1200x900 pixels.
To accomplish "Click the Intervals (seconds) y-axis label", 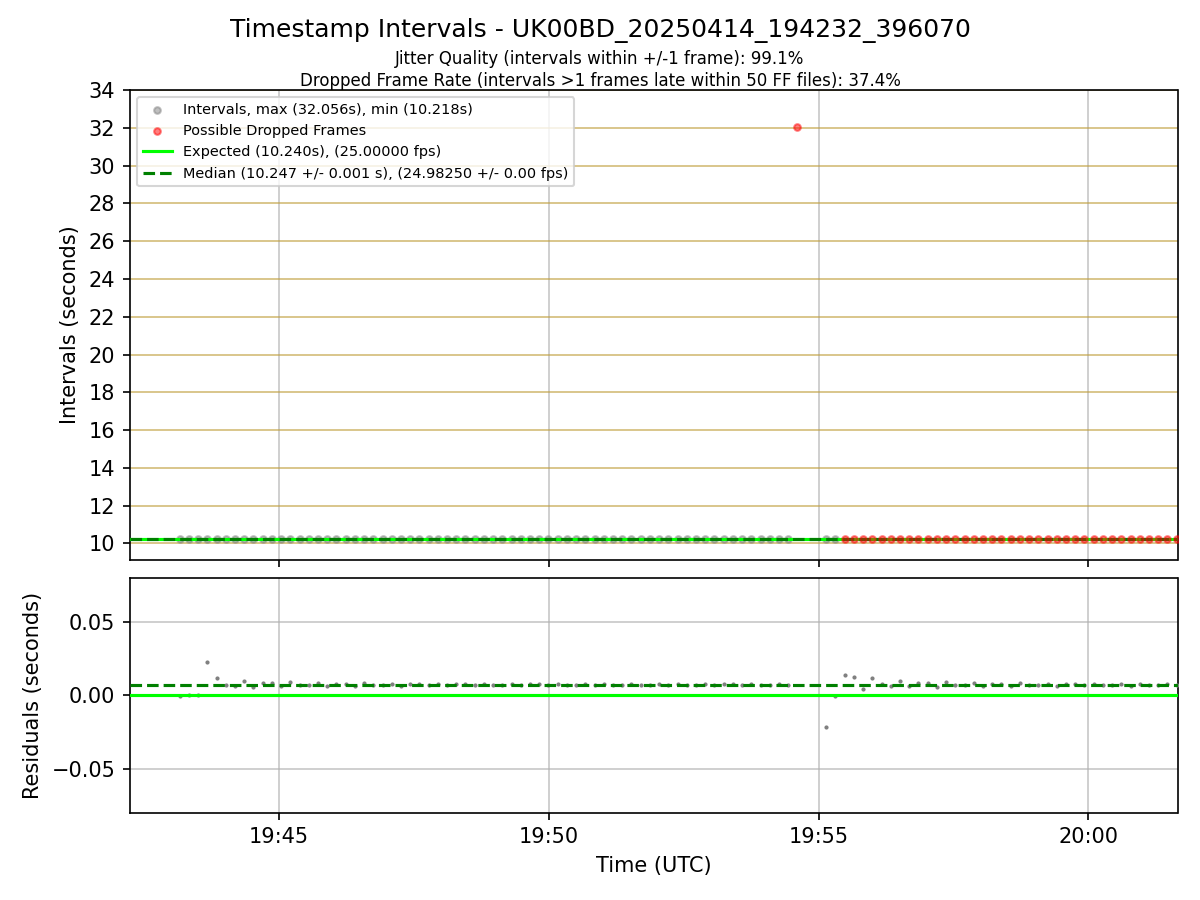I will 68,325.
